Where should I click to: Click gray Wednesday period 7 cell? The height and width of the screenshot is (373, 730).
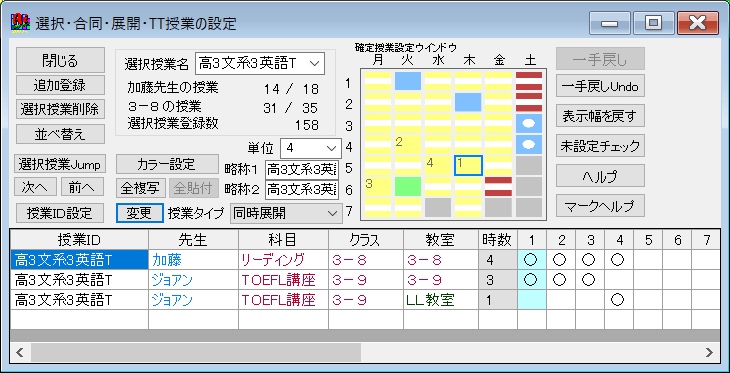(438, 207)
